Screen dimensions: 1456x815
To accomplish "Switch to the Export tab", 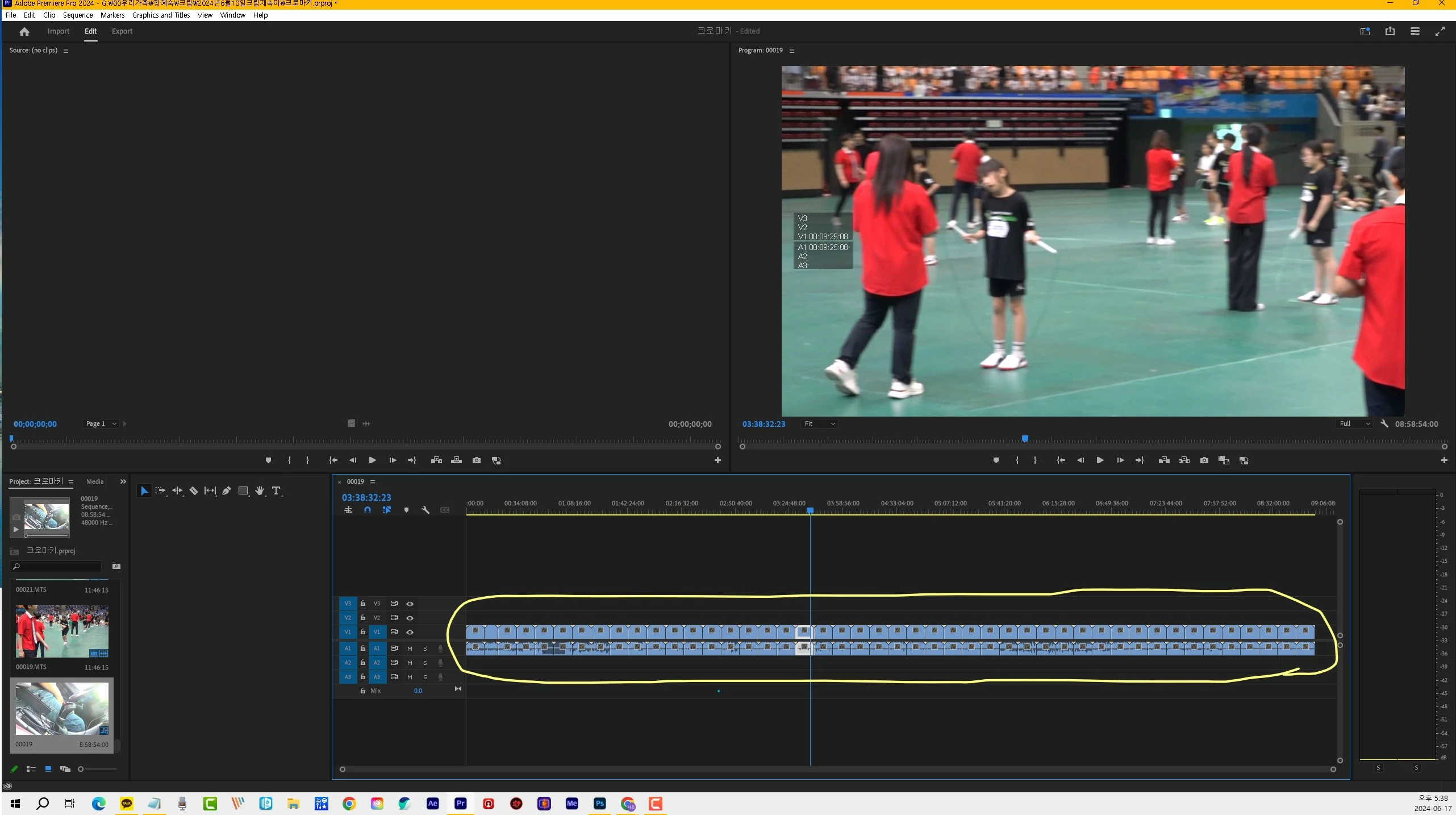I will (122, 31).
